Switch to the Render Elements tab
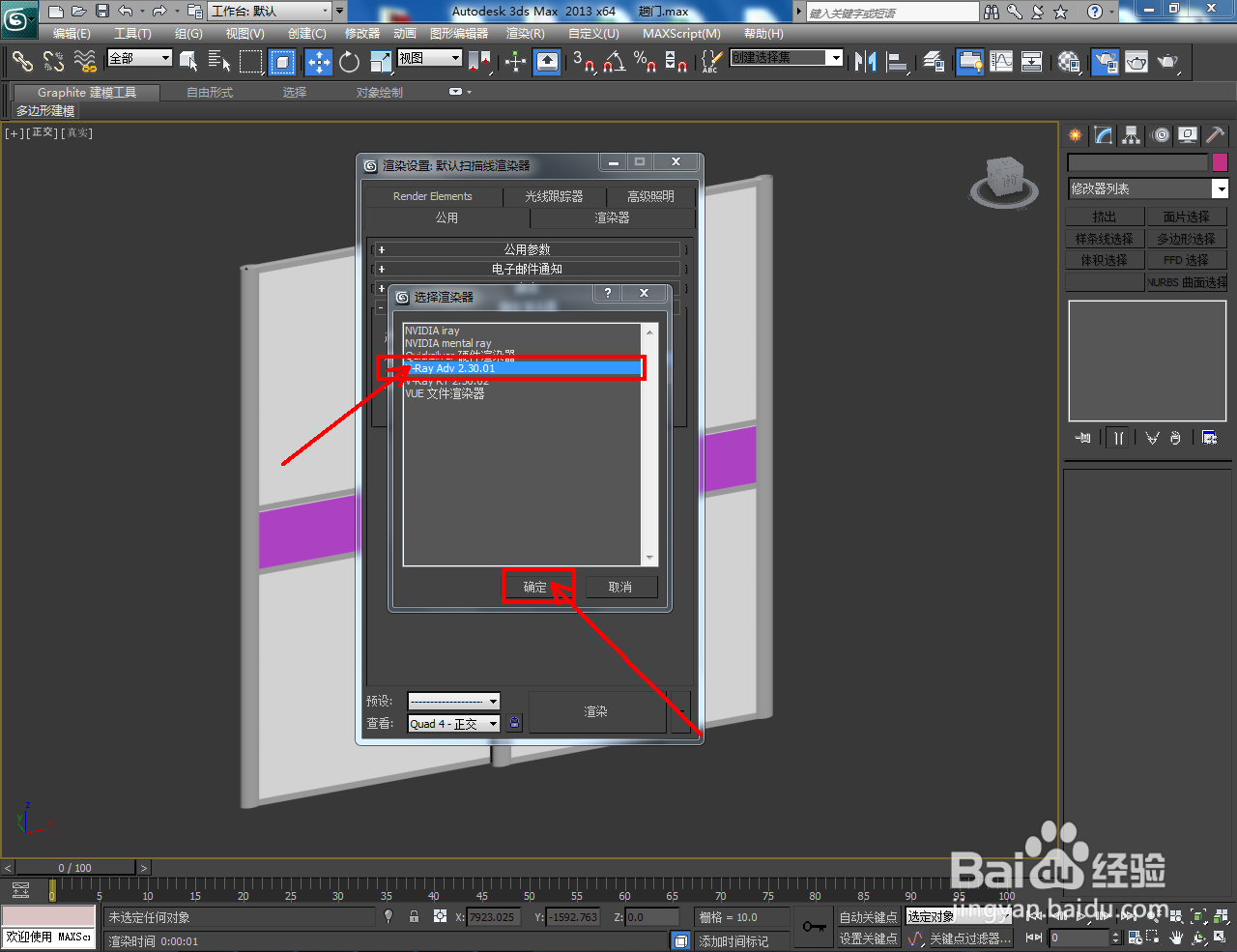This screenshot has width=1237, height=952. point(432,196)
